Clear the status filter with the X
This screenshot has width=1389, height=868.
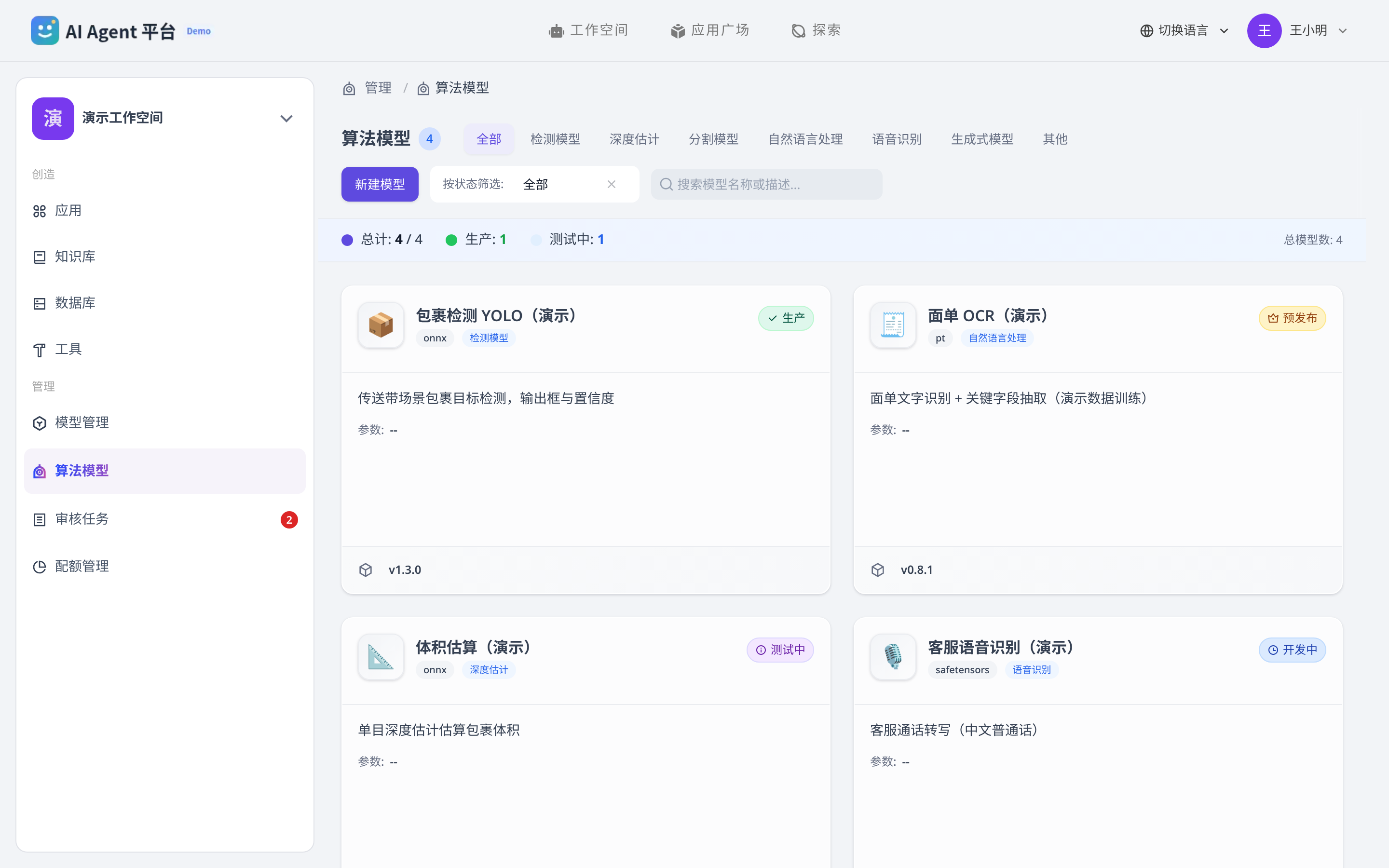click(611, 184)
